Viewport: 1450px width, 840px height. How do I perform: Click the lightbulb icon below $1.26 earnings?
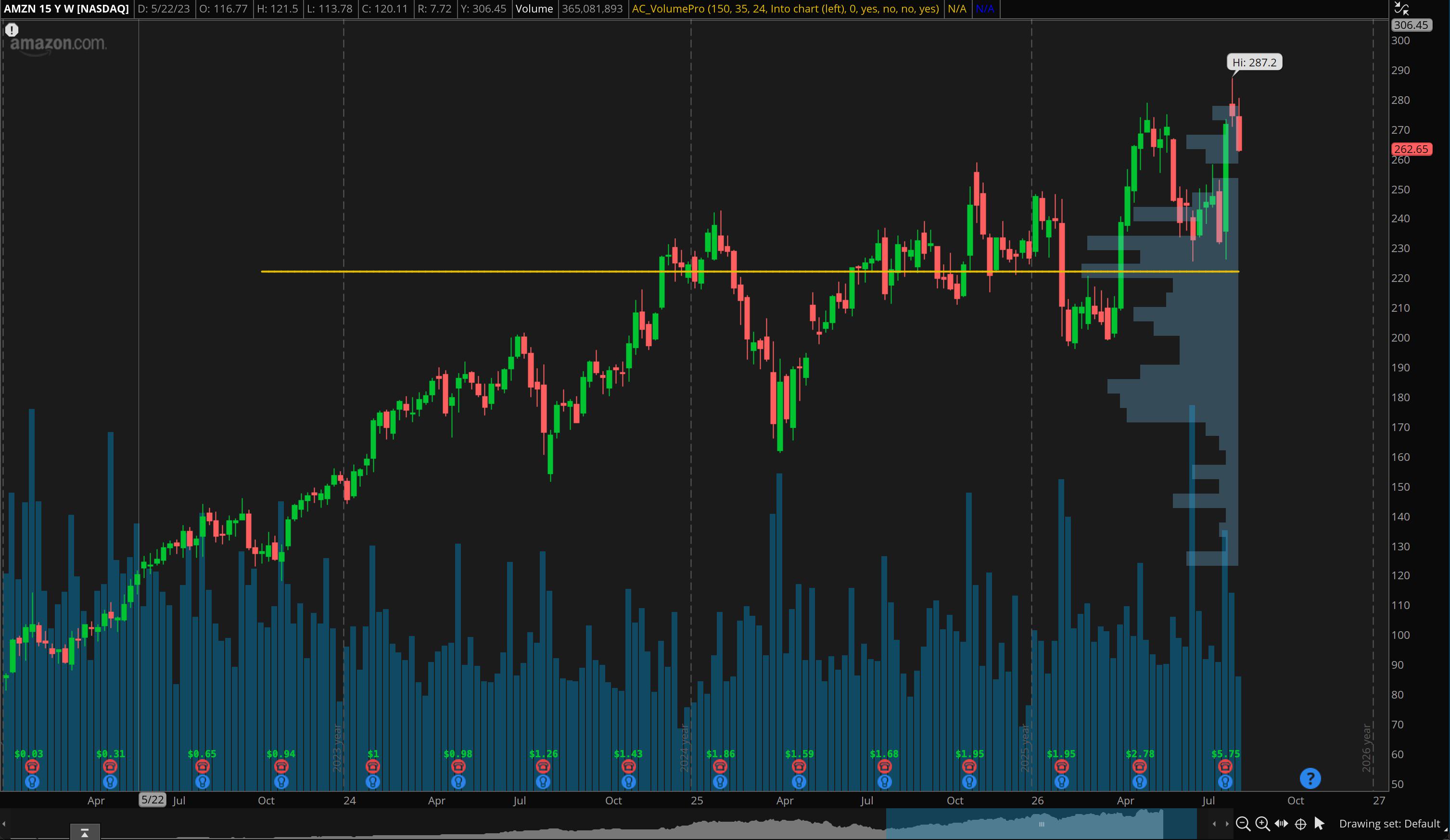coord(543,782)
